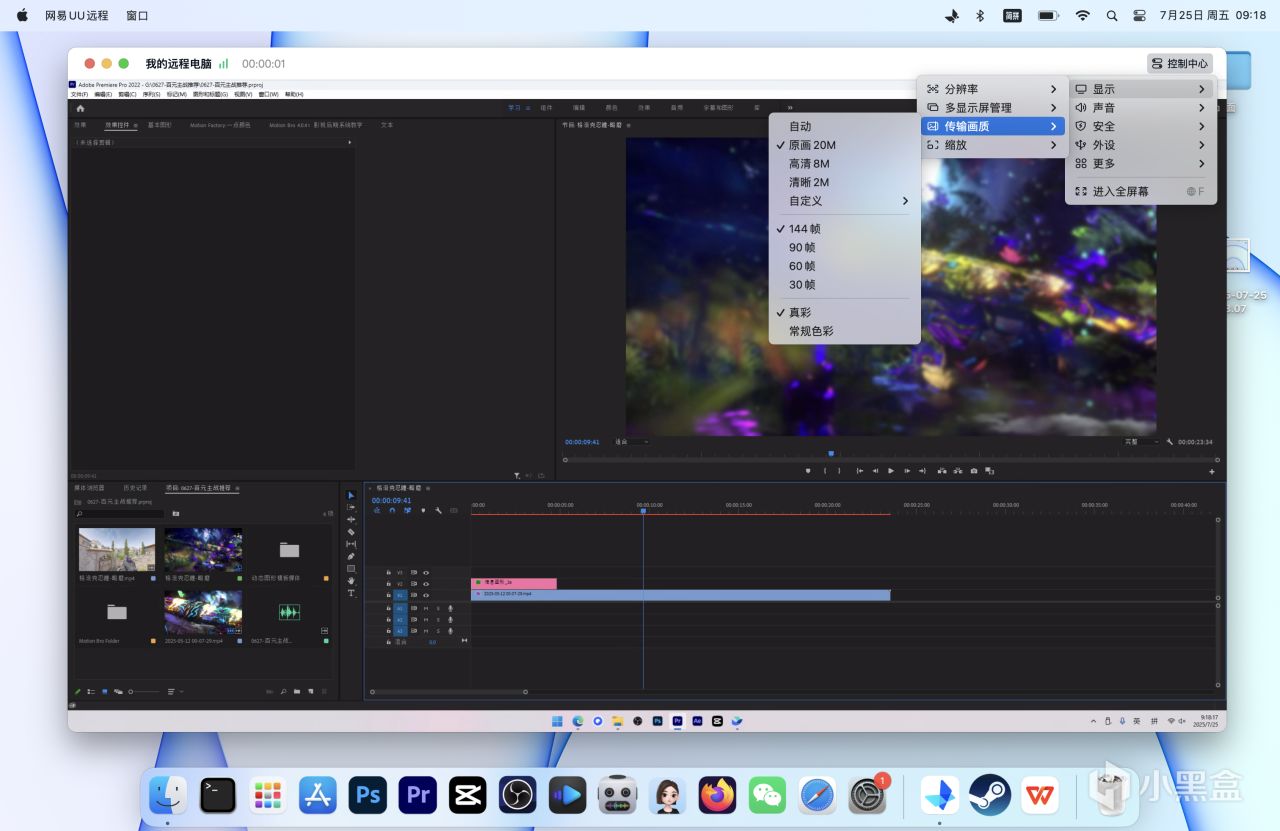Open the 窗口 menu in macOS menu bar
The width and height of the screenshot is (1280, 831).
[138, 16]
